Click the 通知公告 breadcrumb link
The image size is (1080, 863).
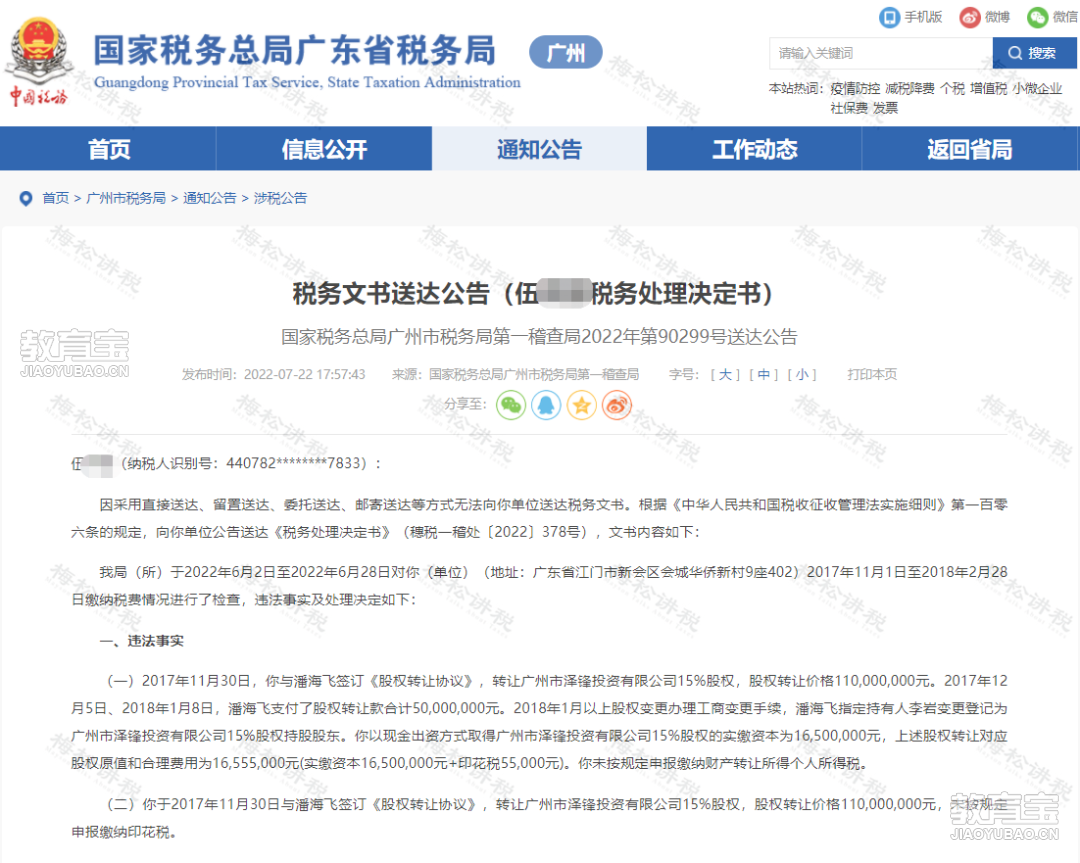tap(210, 198)
